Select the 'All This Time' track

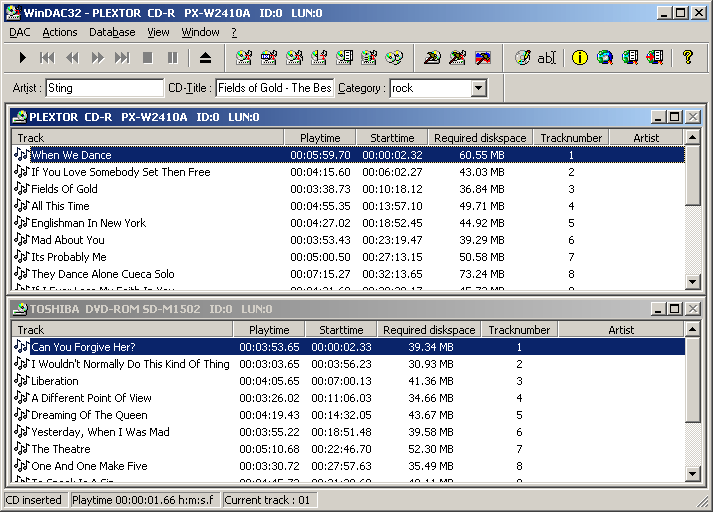pos(348,206)
